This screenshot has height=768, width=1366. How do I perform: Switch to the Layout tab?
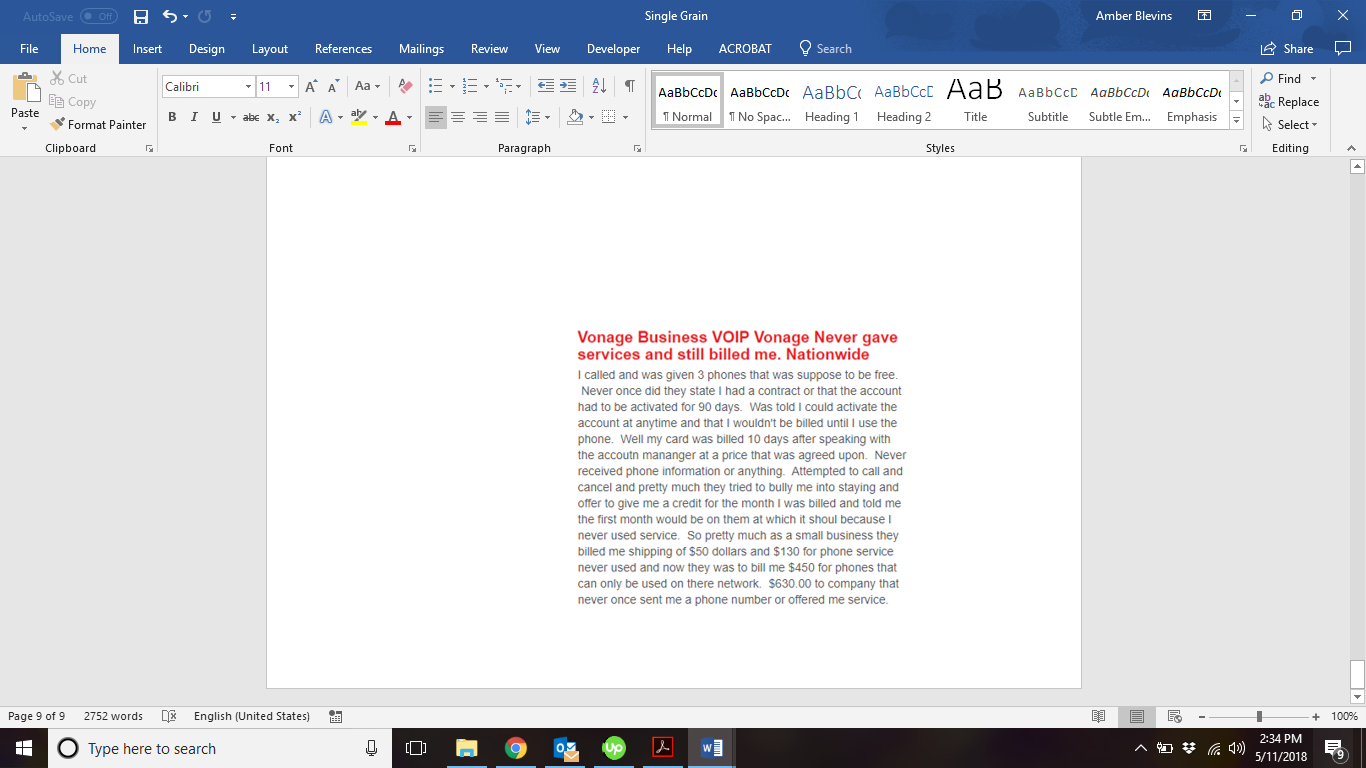tap(270, 48)
